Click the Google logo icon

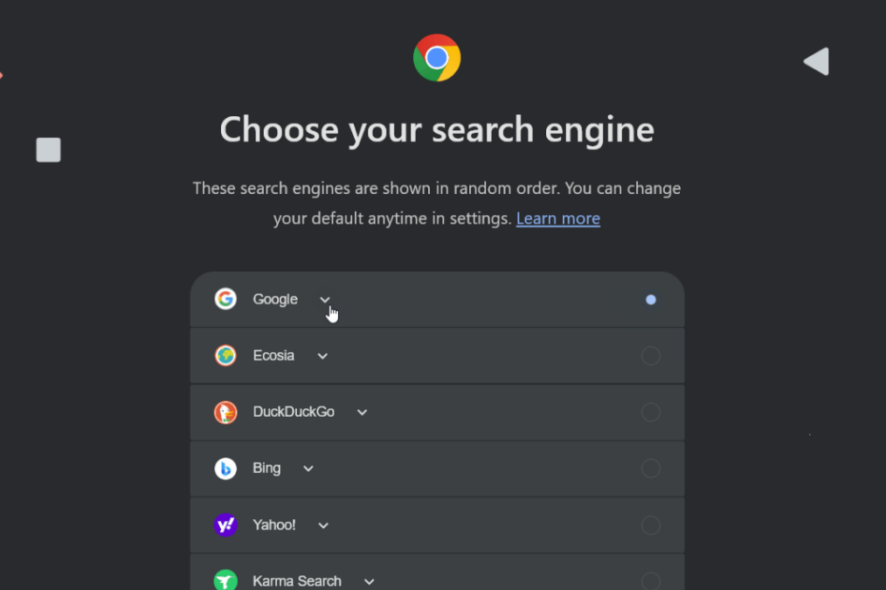225,299
